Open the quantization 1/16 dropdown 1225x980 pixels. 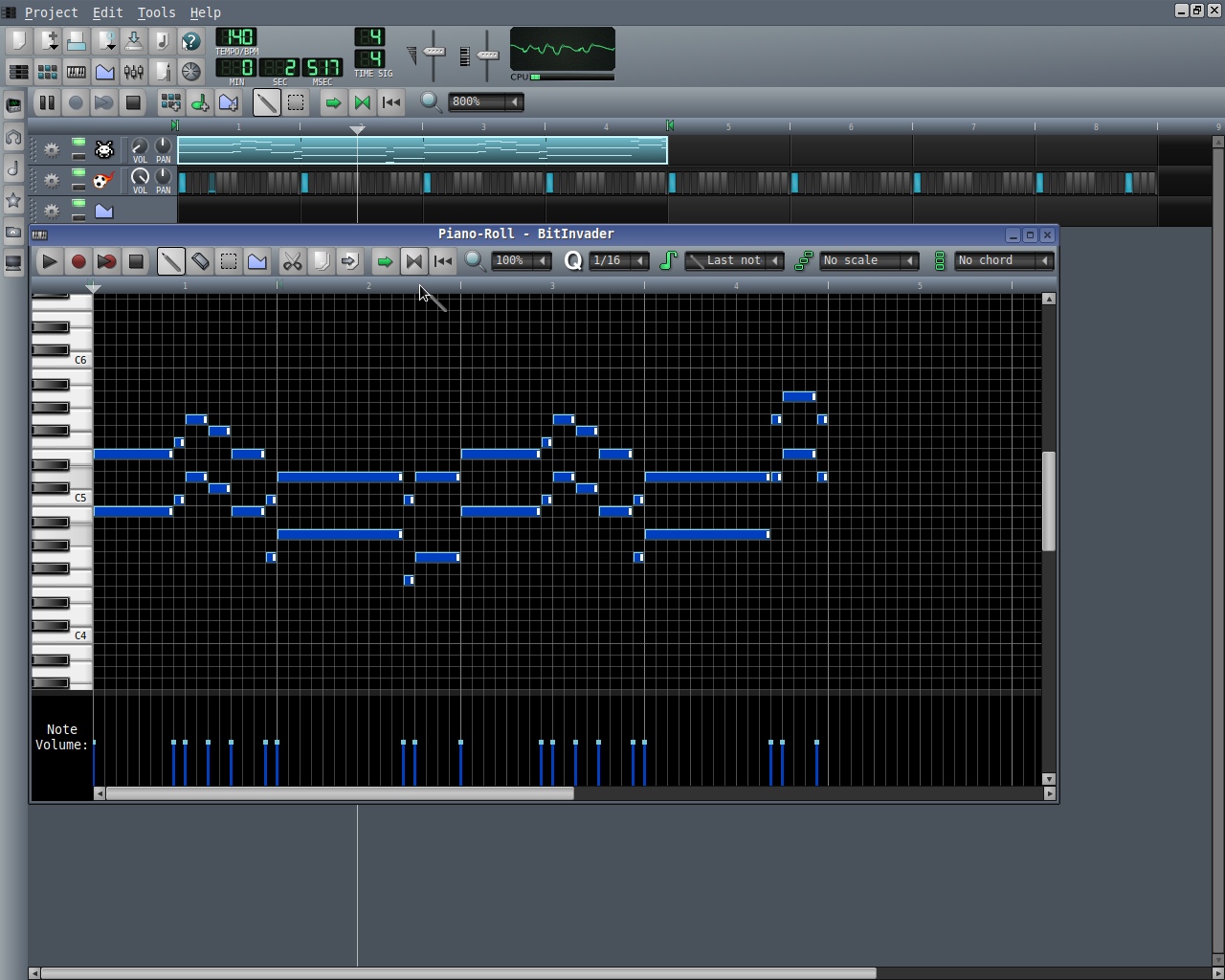point(618,261)
